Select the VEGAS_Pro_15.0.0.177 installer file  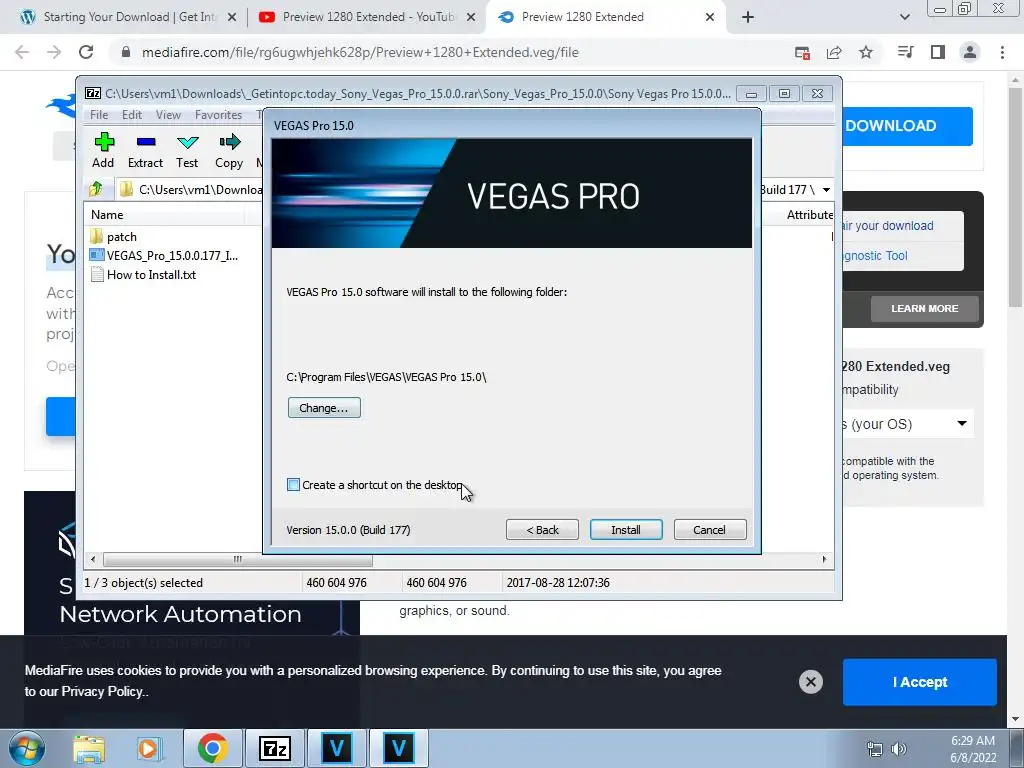click(164, 255)
